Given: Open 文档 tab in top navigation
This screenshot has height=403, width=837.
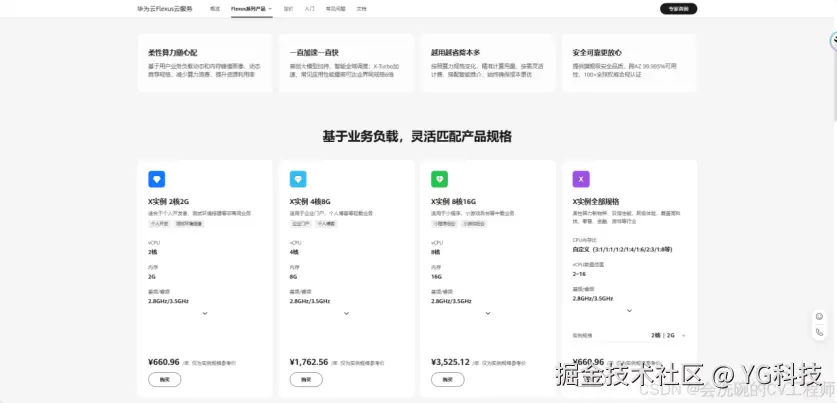Looking at the screenshot, I should pos(361,9).
